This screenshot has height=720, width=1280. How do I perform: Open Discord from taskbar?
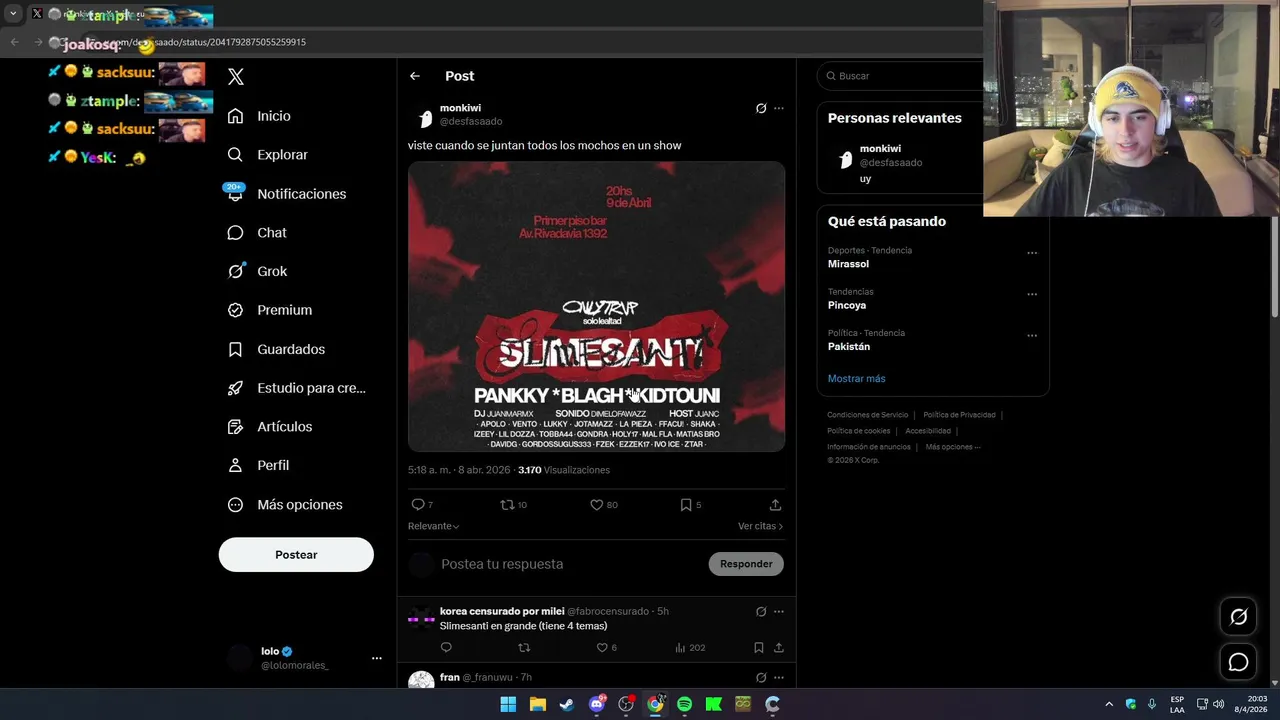597,704
